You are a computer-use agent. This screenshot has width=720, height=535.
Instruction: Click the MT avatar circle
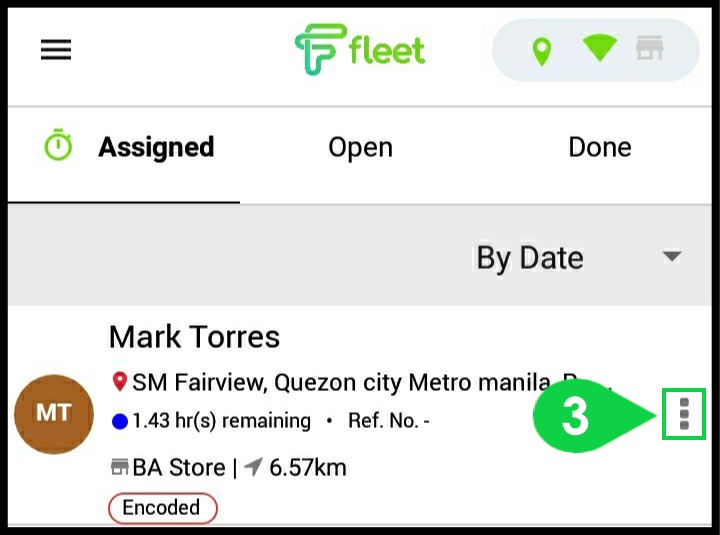click(x=54, y=414)
